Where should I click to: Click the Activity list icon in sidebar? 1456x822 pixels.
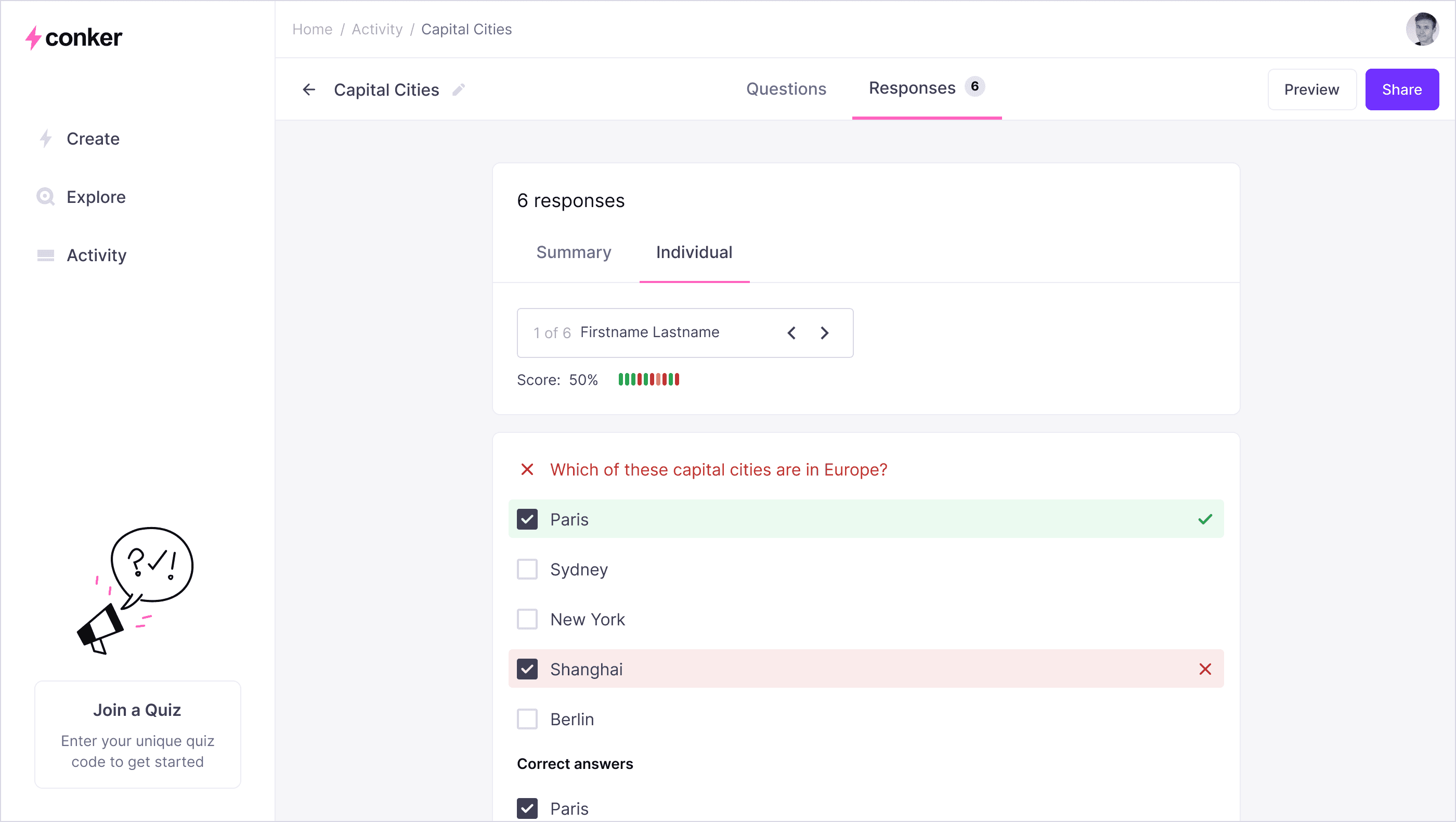45,255
